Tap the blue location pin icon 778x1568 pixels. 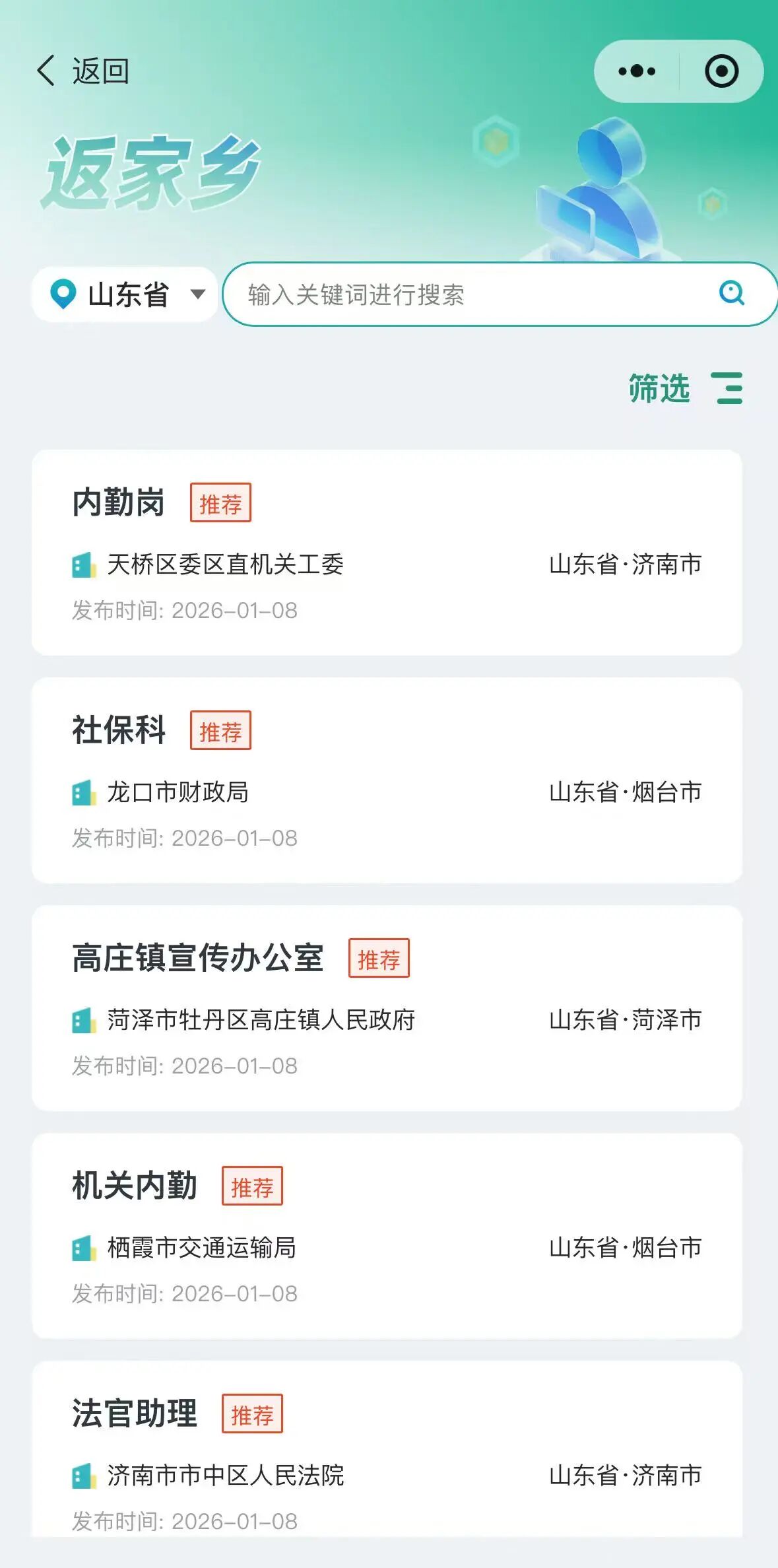63,294
